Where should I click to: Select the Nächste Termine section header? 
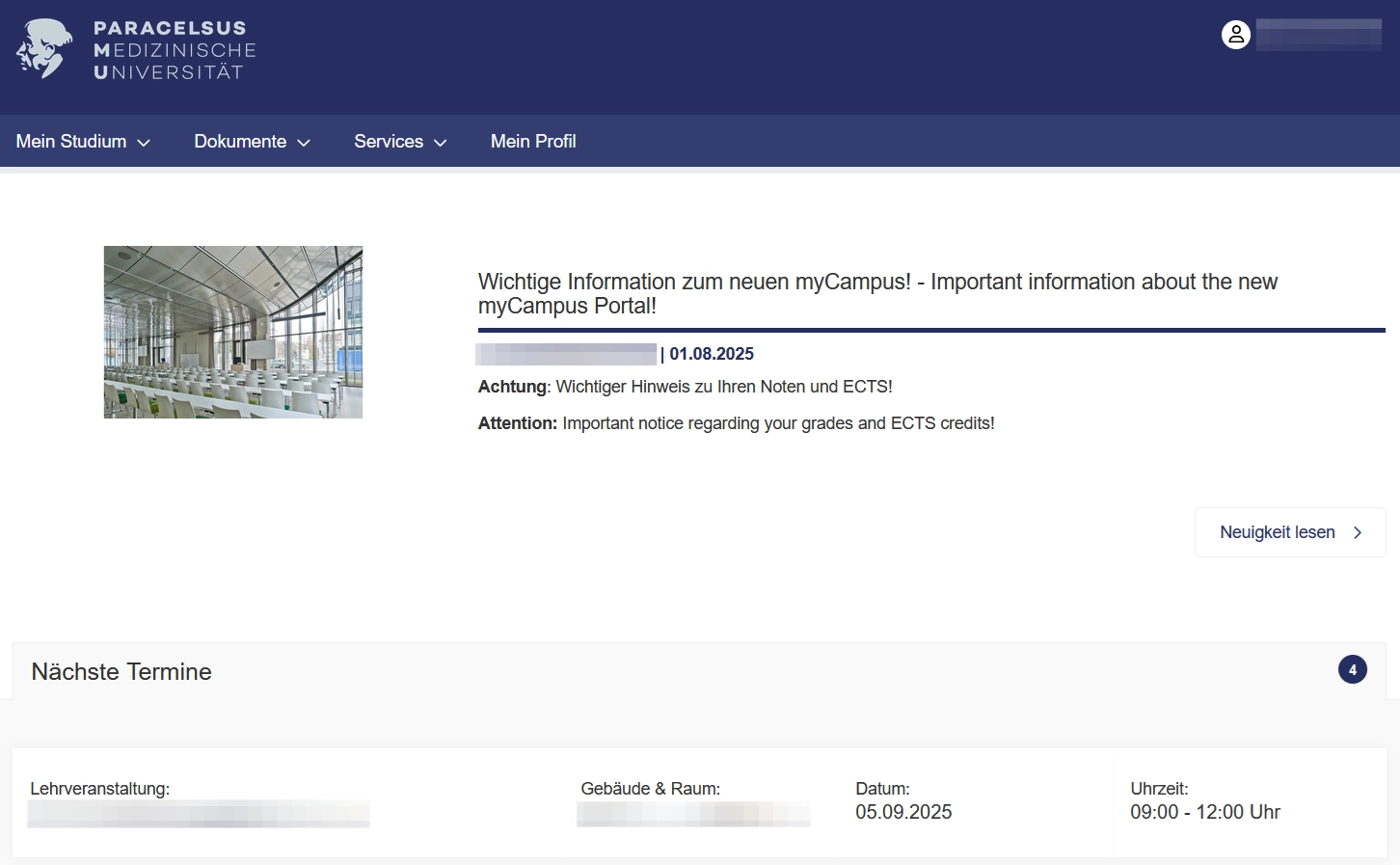(x=121, y=671)
